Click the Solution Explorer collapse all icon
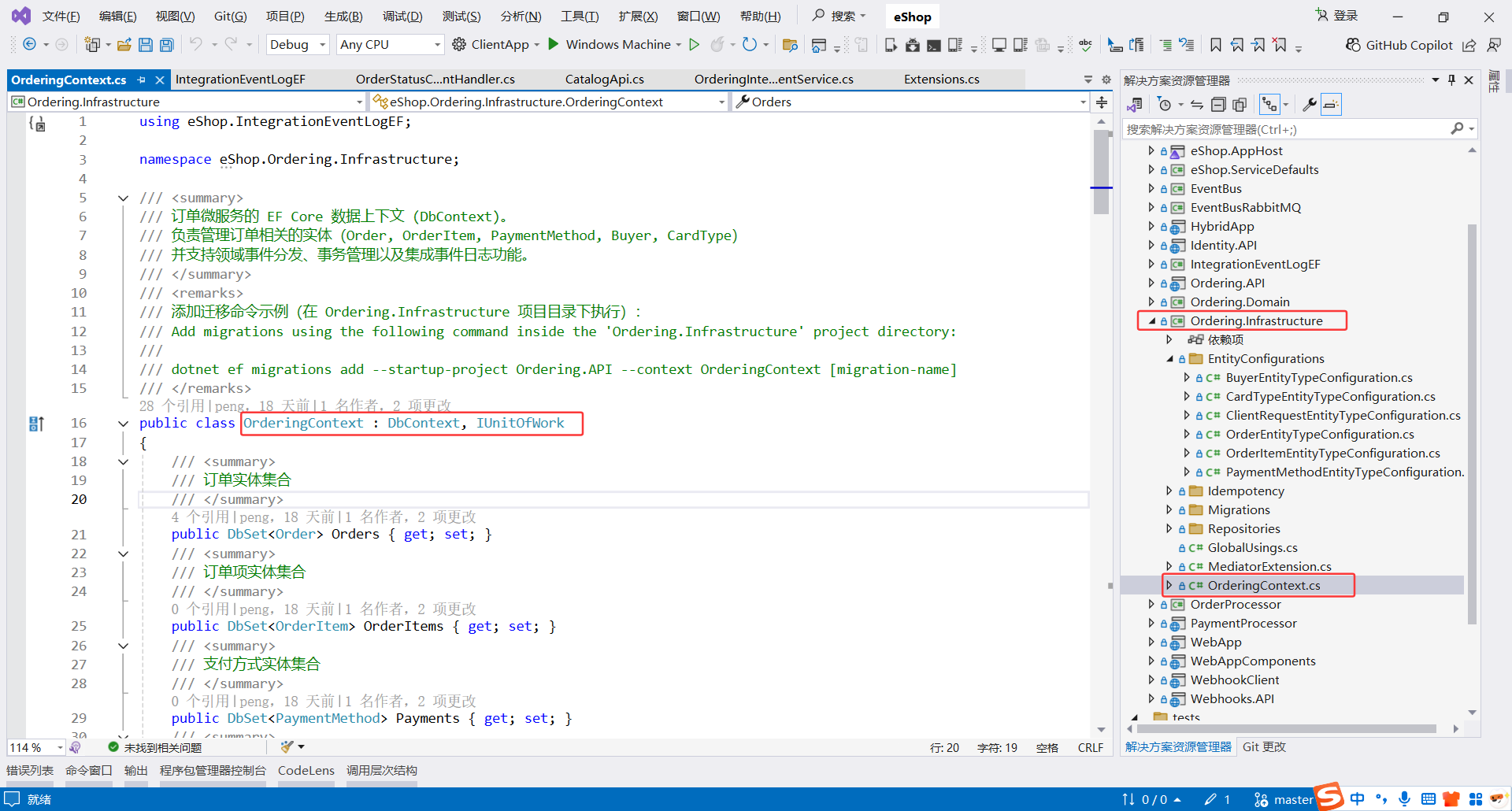This screenshot has height=811, width=1512. [1218, 105]
